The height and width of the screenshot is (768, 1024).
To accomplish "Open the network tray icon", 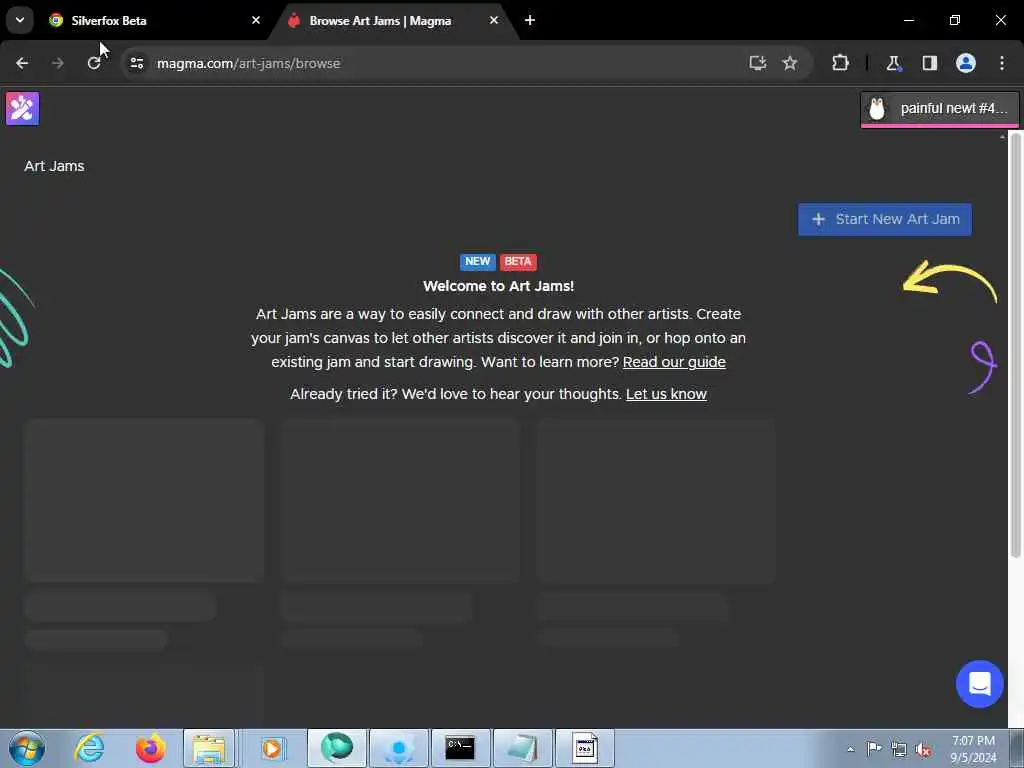I will click(x=899, y=750).
